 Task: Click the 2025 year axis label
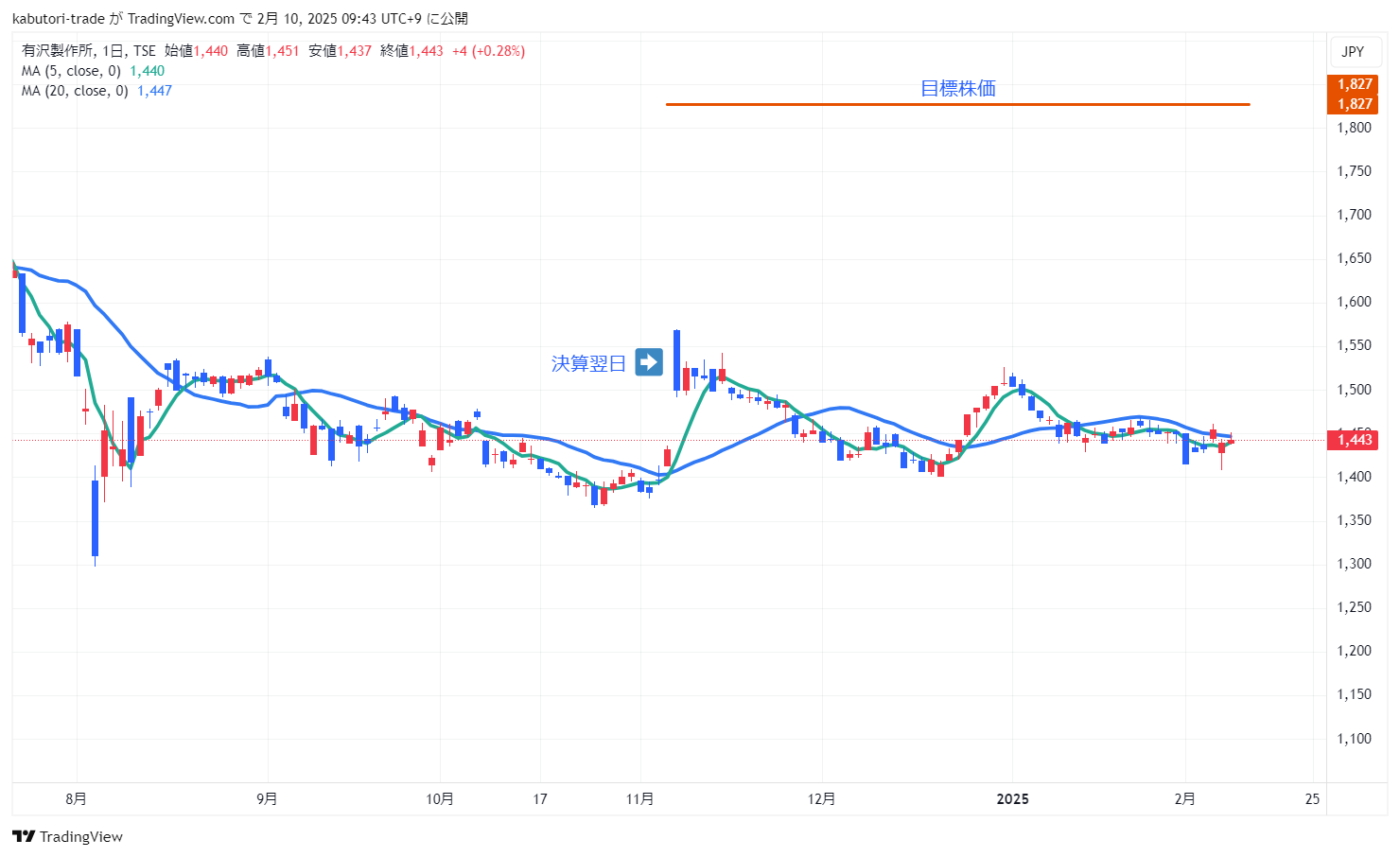click(1012, 799)
